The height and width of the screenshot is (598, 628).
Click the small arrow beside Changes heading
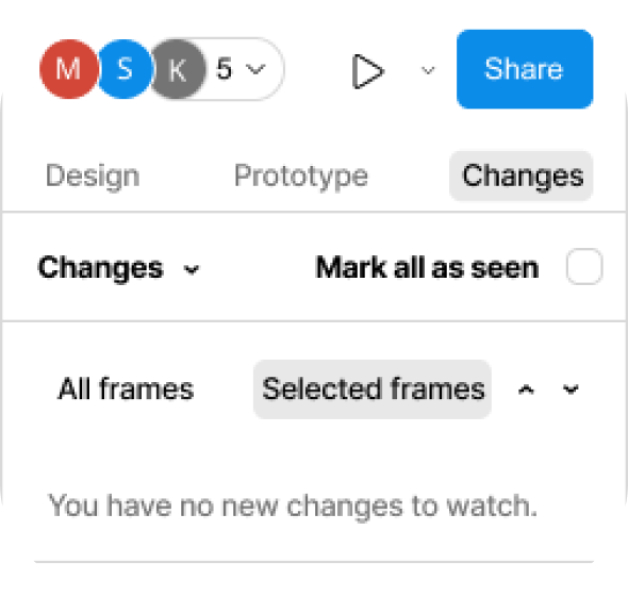coord(192,269)
